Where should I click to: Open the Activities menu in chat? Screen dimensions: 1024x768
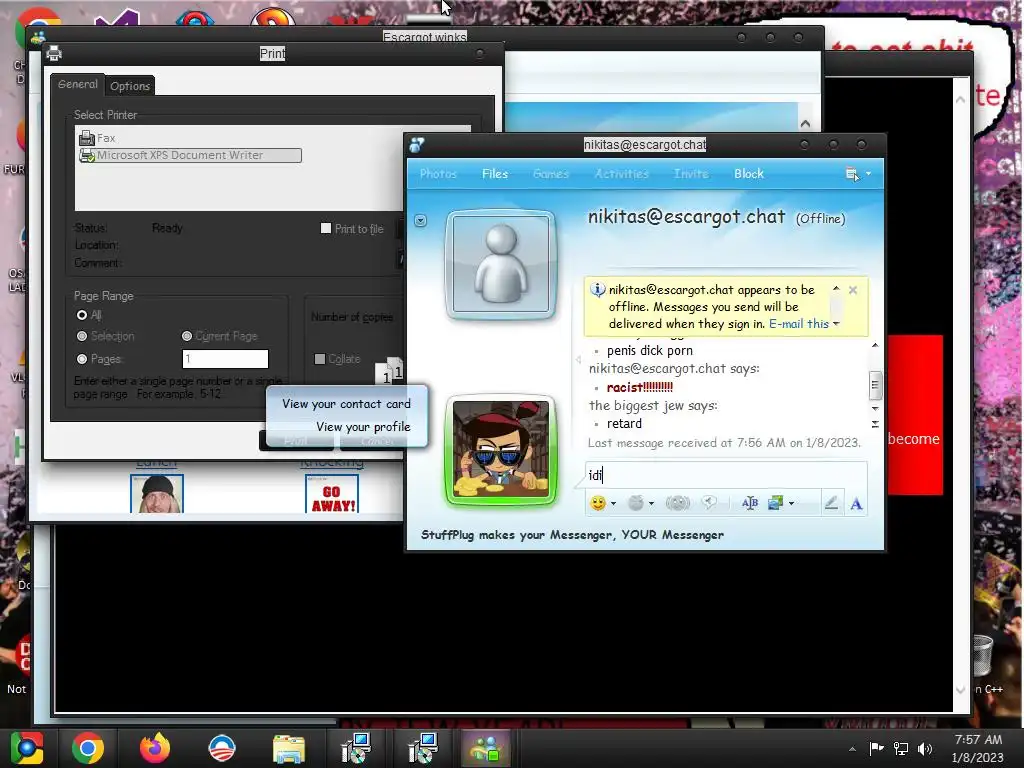[621, 174]
